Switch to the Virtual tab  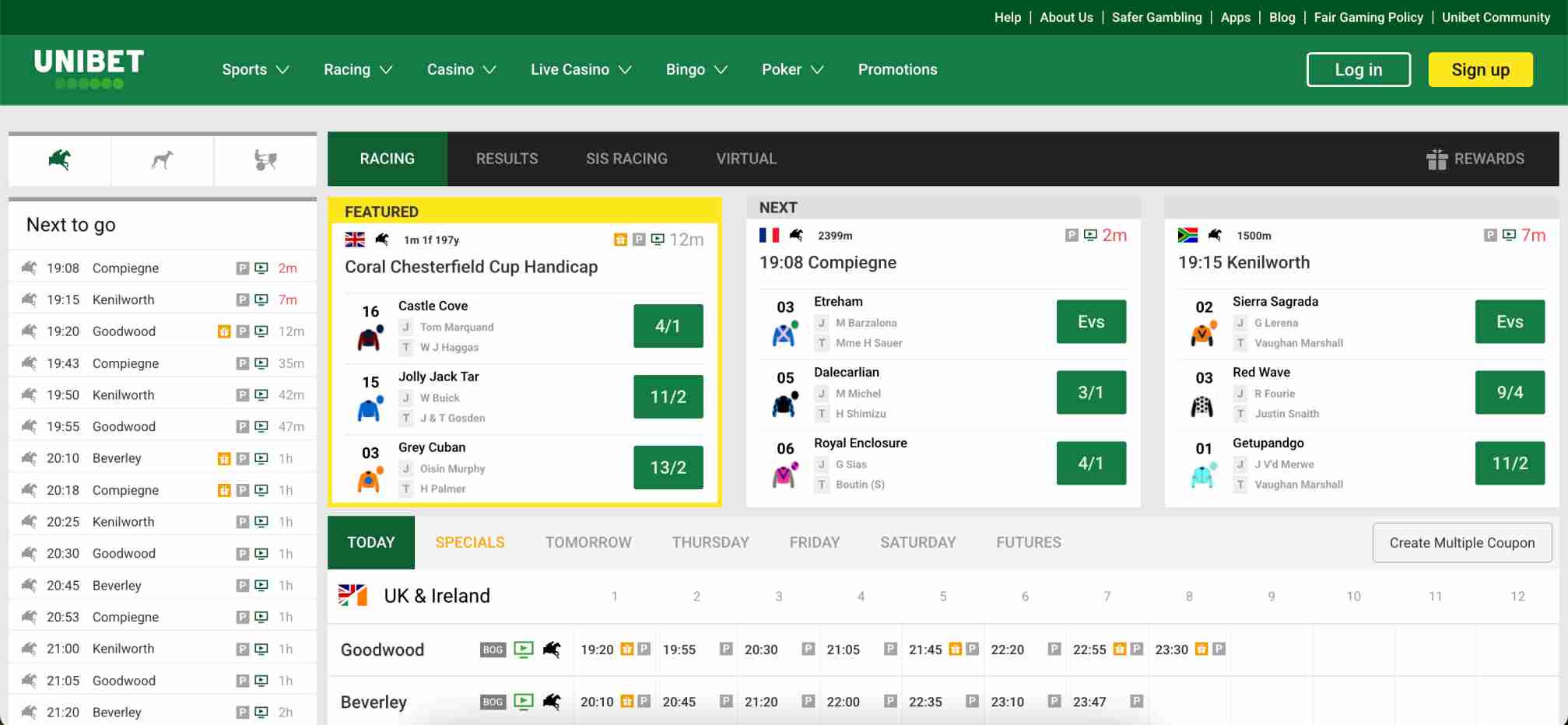[746, 159]
